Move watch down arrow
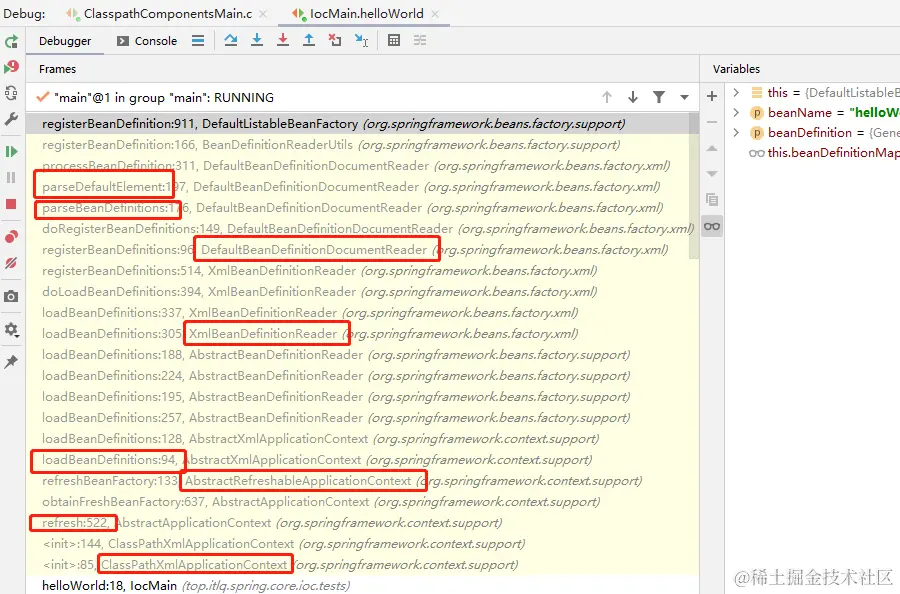This screenshot has width=900, height=594. [x=712, y=174]
